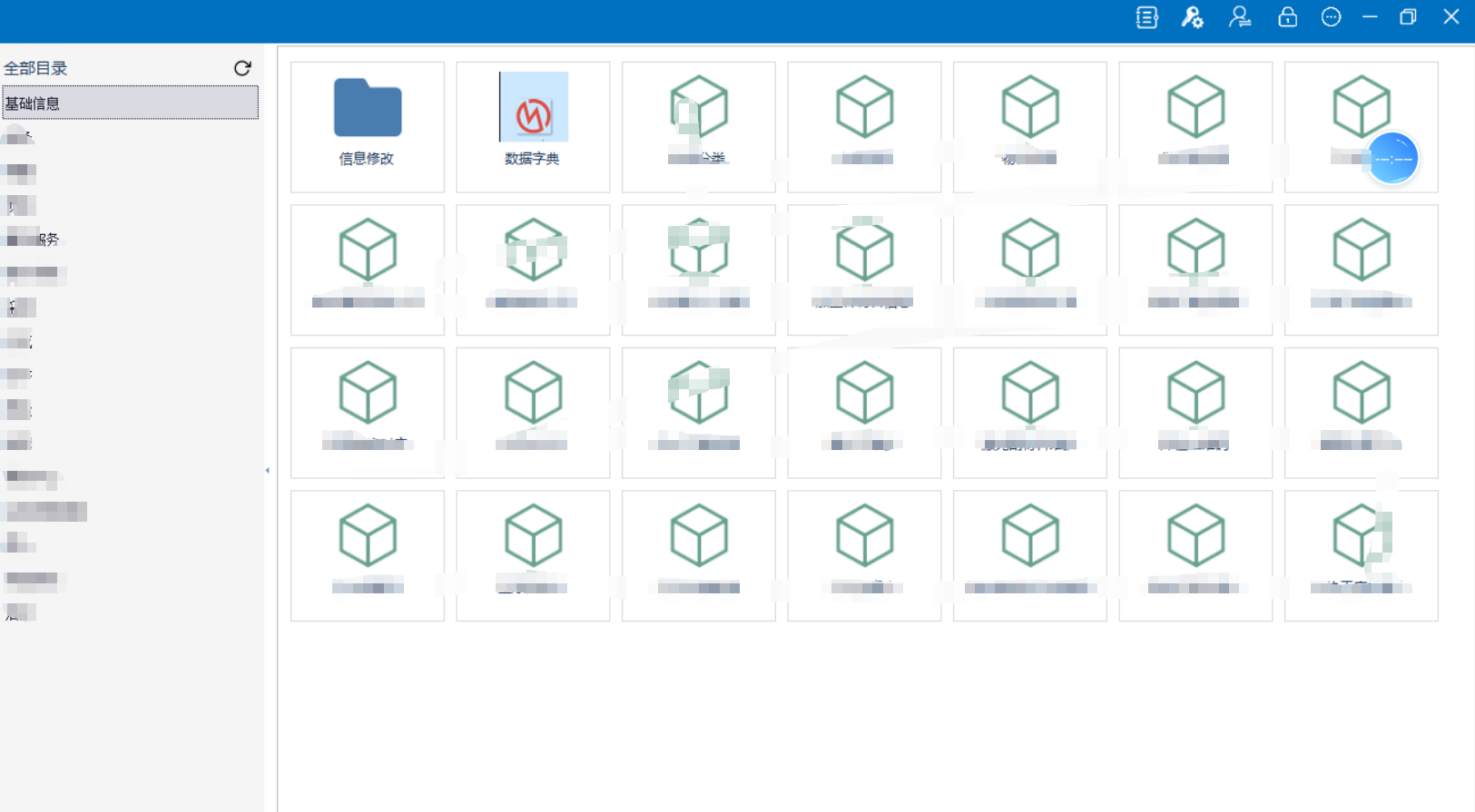This screenshot has width=1475, height=812.
Task: Refresh the 全部目录 directory list
Action: coord(242,68)
